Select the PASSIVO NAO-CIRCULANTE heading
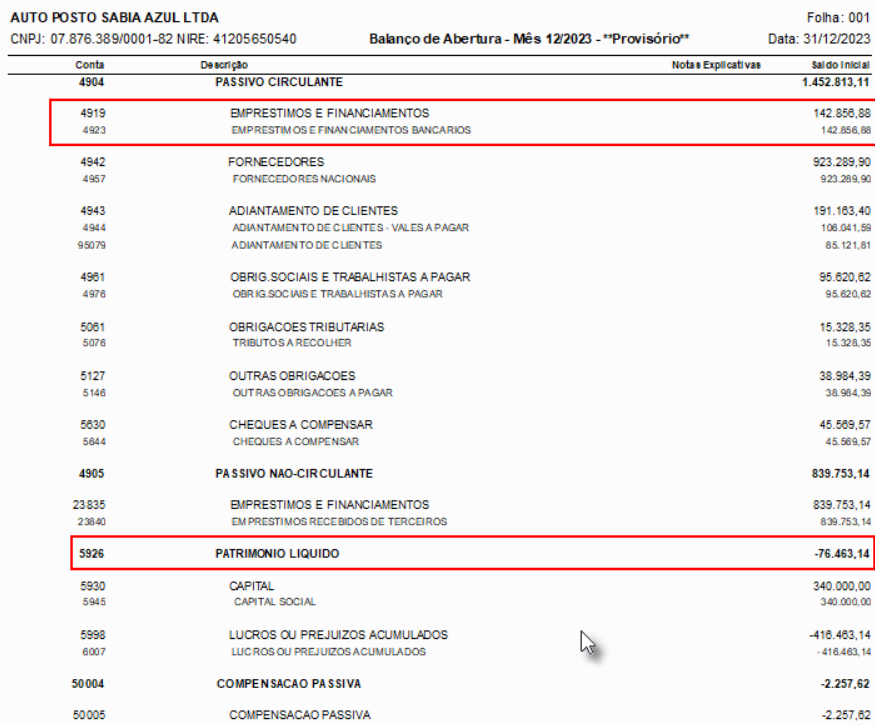 pos(294,474)
